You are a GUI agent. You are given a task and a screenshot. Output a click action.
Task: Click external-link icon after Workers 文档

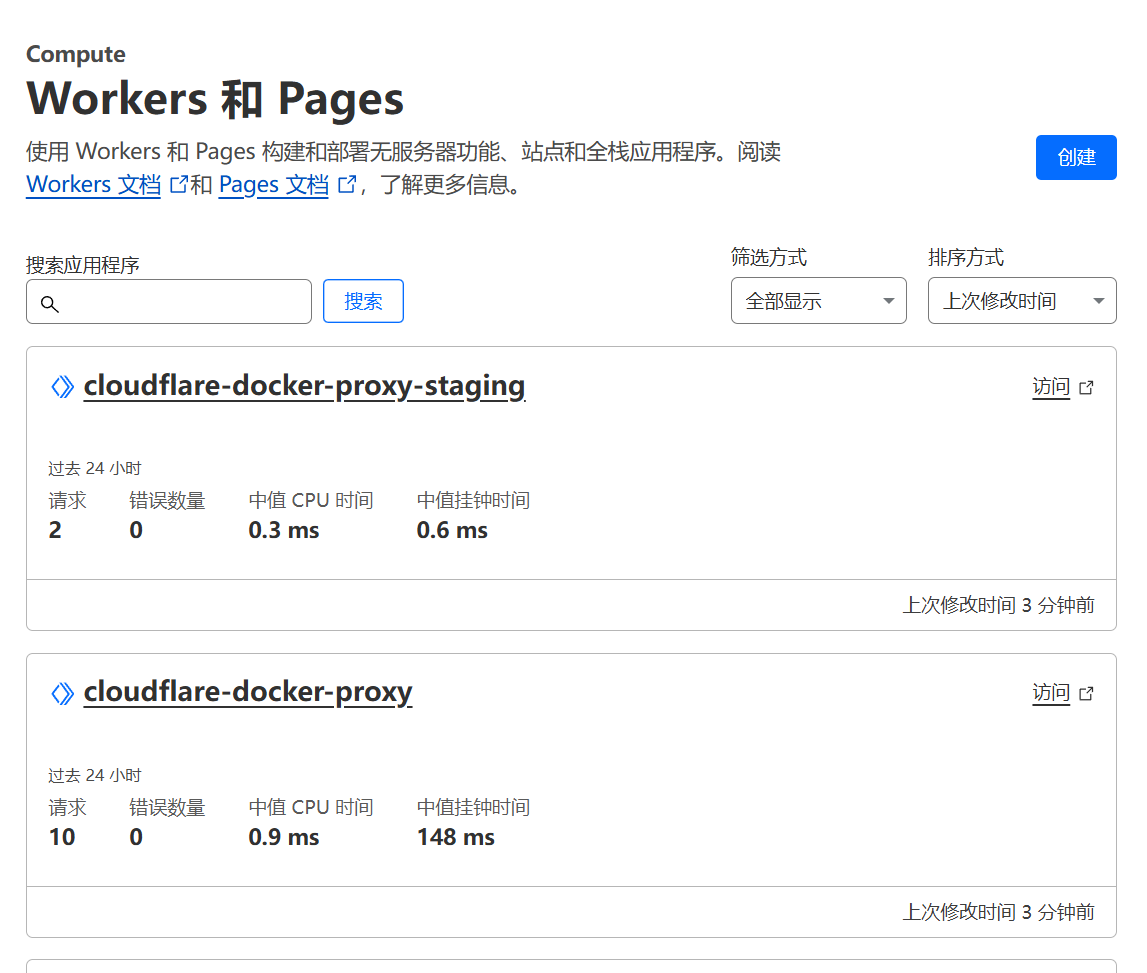(179, 185)
